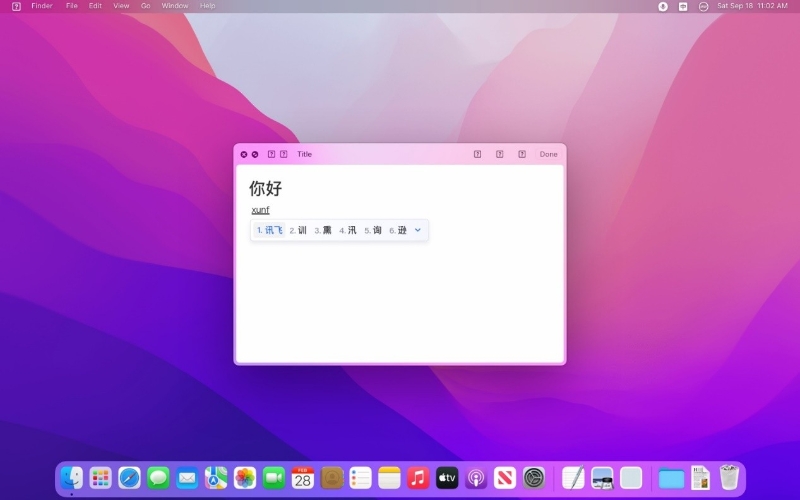Open Safari from the Dock

click(x=130, y=478)
